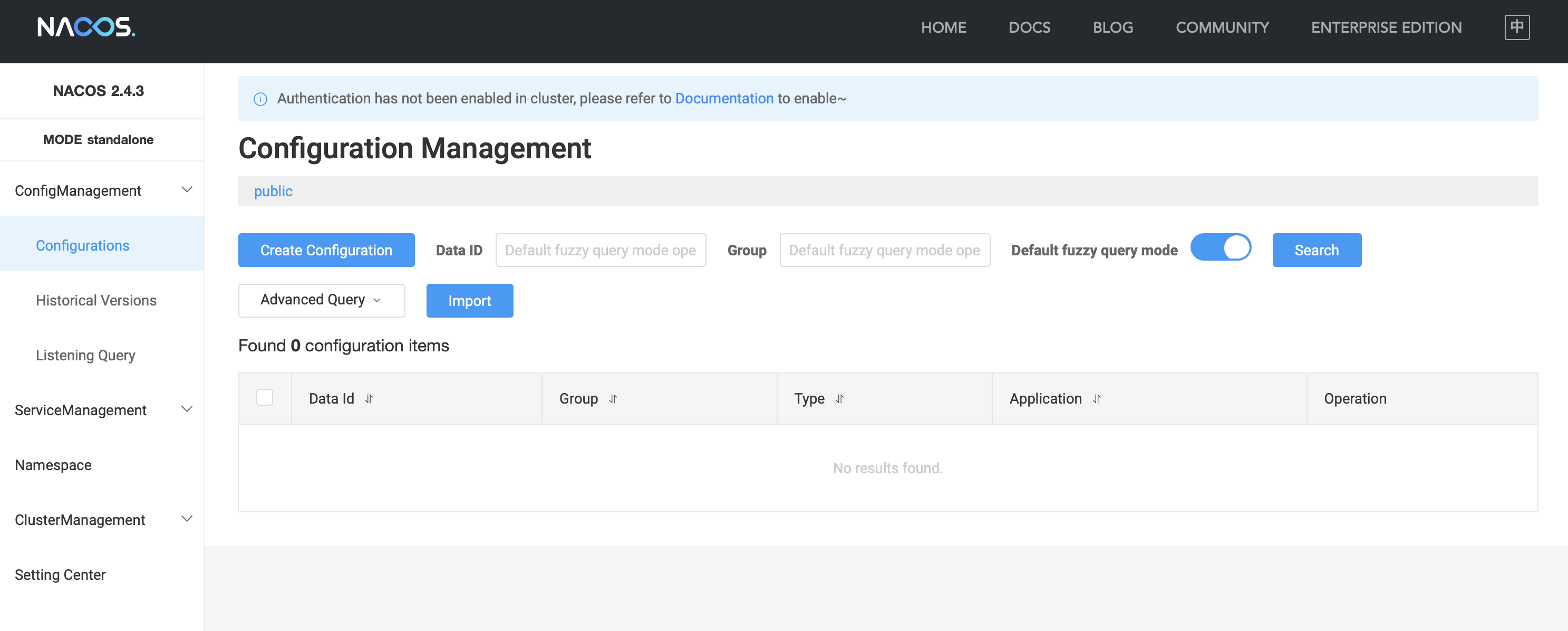Open the Documentation link
Viewport: 1568px width, 631px height.
pos(724,99)
